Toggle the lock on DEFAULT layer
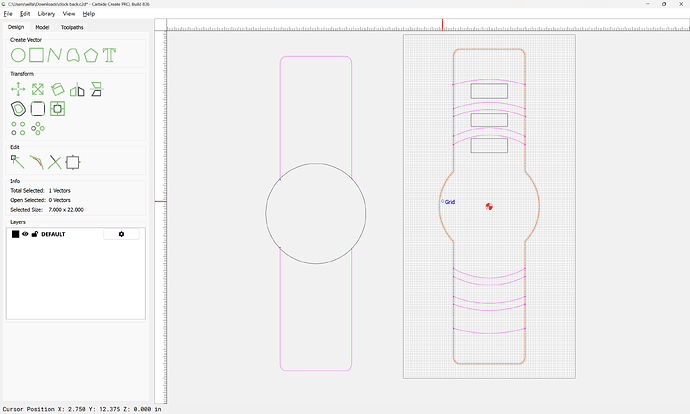The width and height of the screenshot is (690, 414). click(x=35, y=234)
